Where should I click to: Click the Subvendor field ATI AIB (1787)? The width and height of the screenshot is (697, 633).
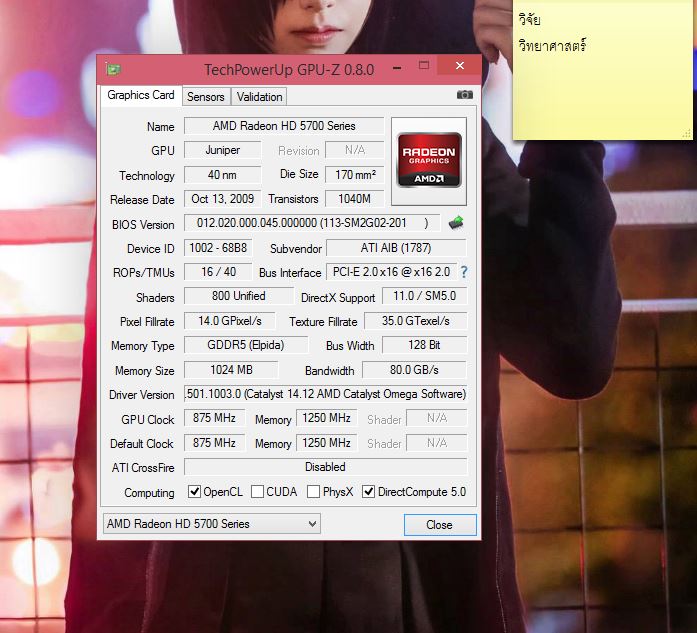(396, 248)
